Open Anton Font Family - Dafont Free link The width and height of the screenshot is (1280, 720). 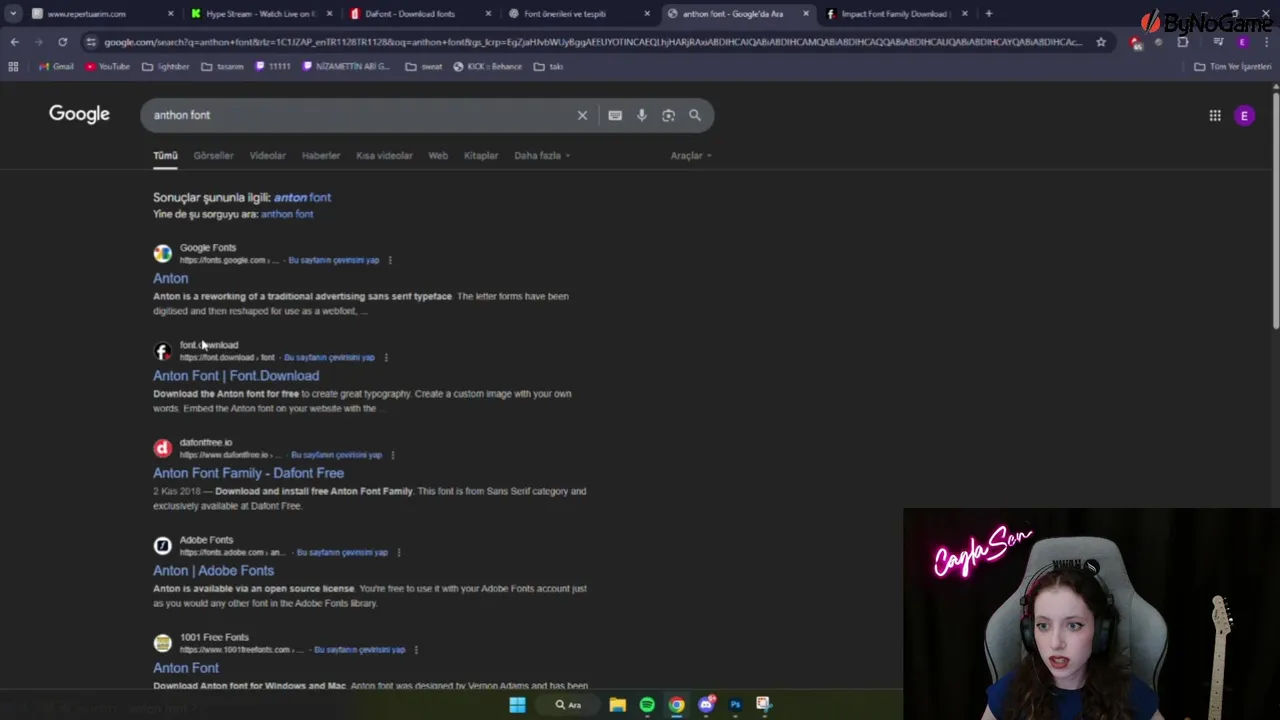pos(248,473)
